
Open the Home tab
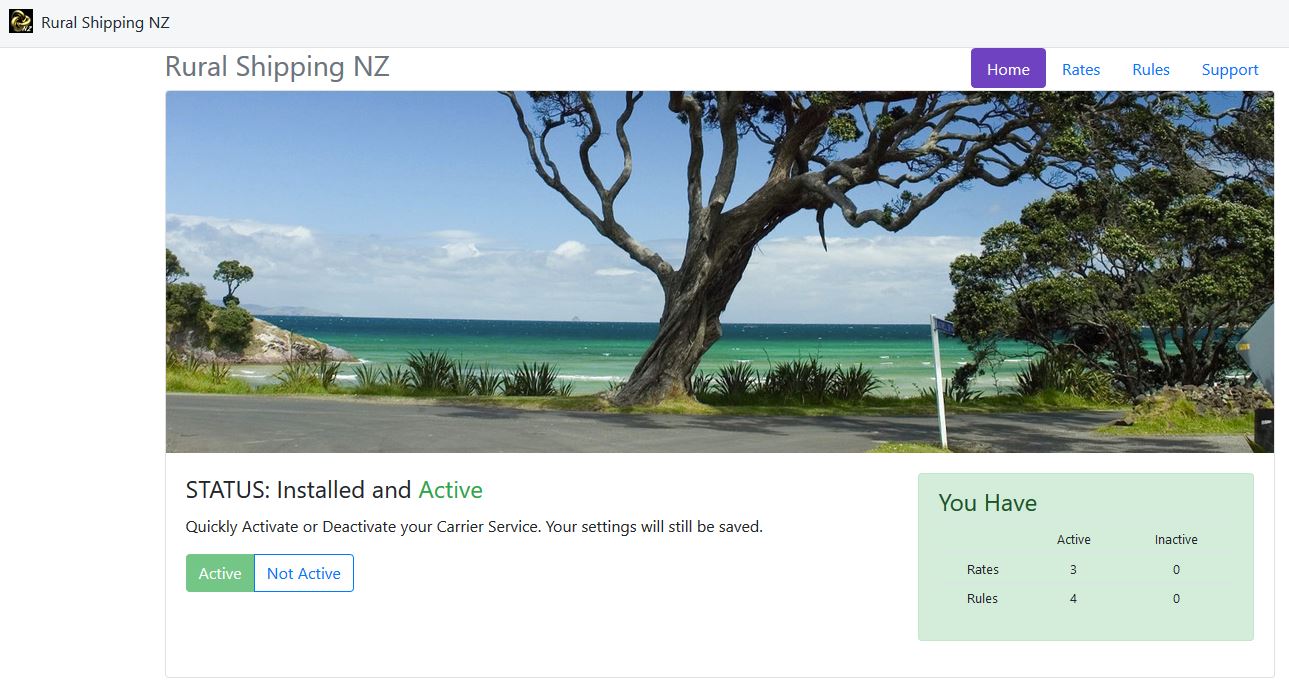[1007, 69]
